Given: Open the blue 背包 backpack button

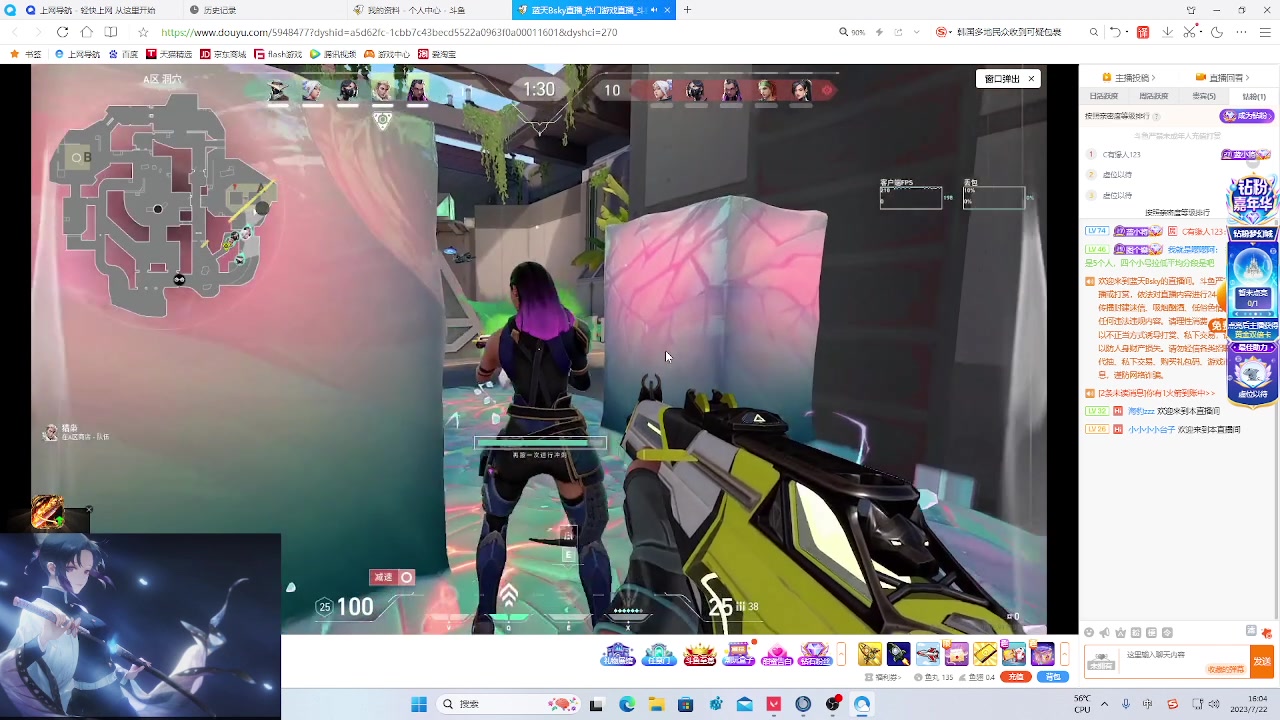Looking at the screenshot, I should (1053, 677).
